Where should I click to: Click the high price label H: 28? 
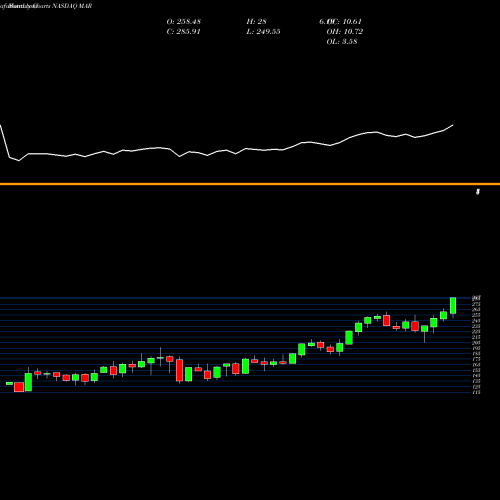pos(256,22)
